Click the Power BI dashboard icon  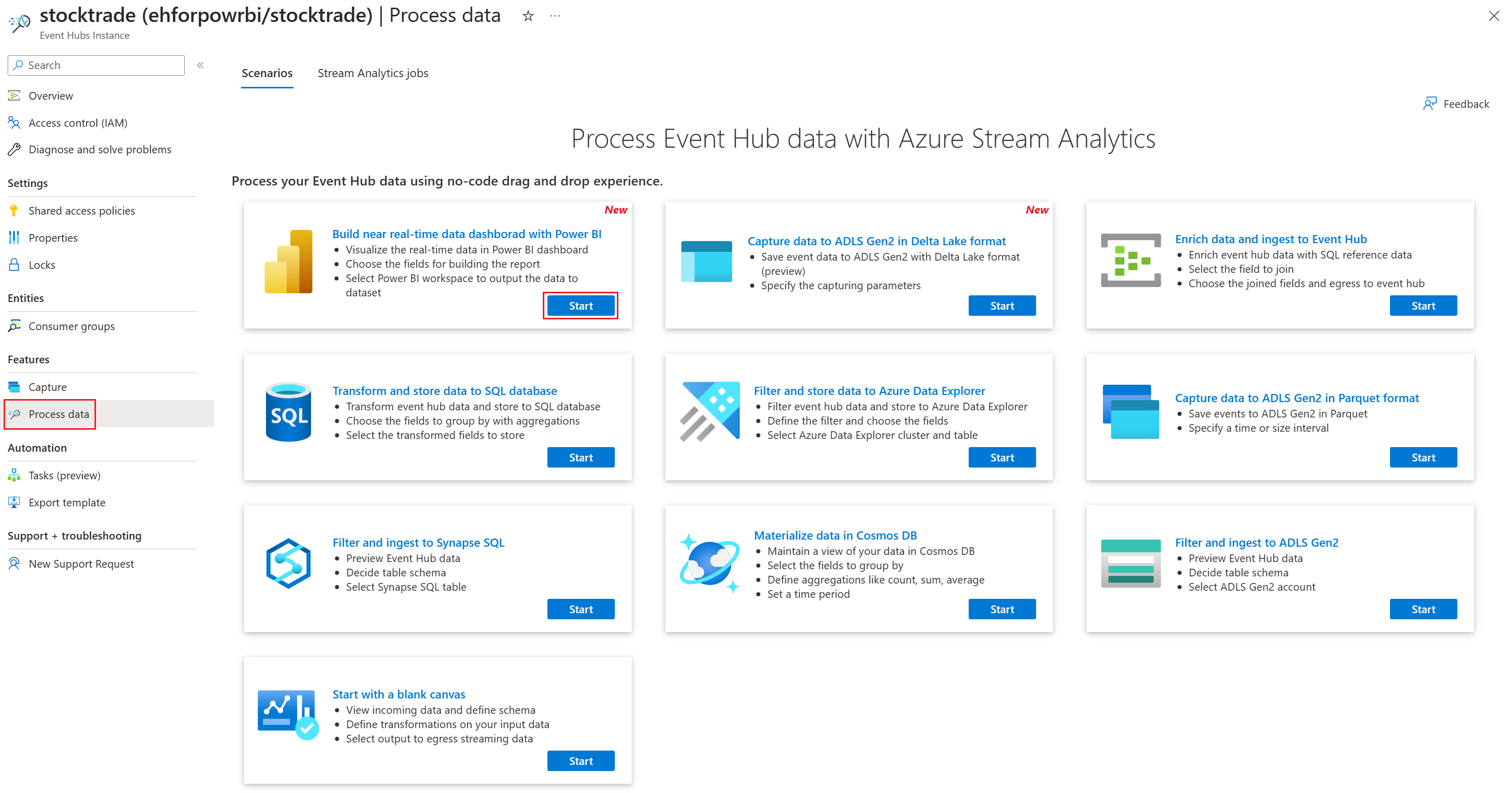point(288,262)
